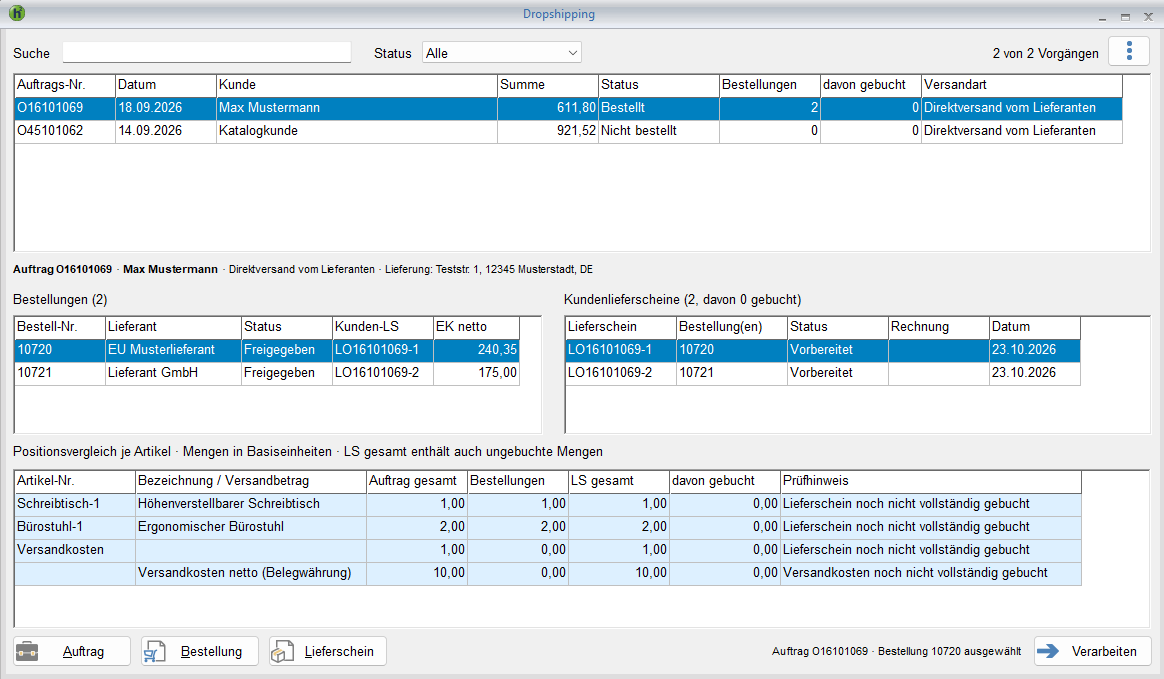Click the Ergonomischer Bürostuhl description cell
Screen dimensions: 1164x679
click(x=251, y=527)
